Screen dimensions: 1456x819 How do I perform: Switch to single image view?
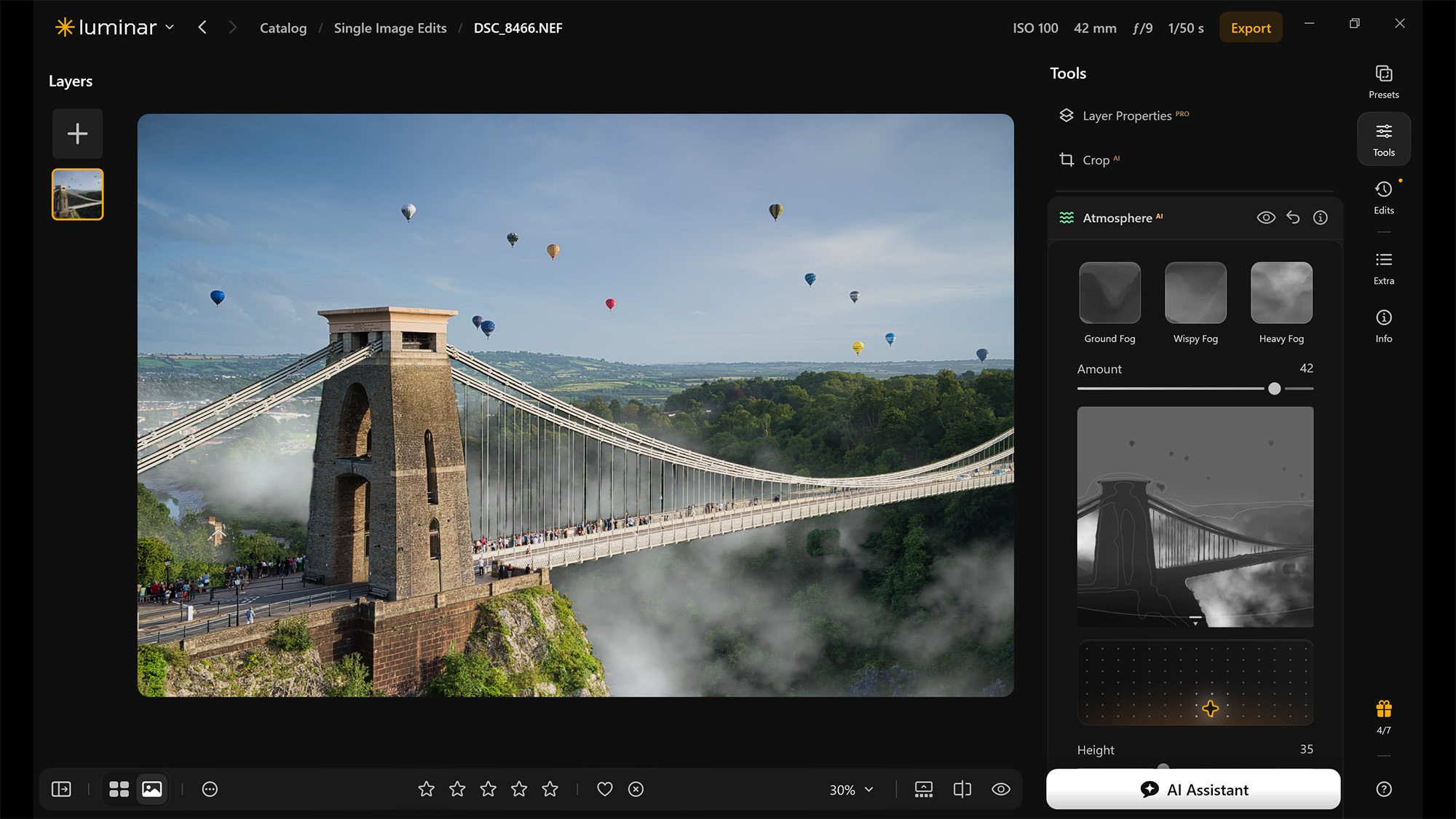pyautogui.click(x=152, y=789)
